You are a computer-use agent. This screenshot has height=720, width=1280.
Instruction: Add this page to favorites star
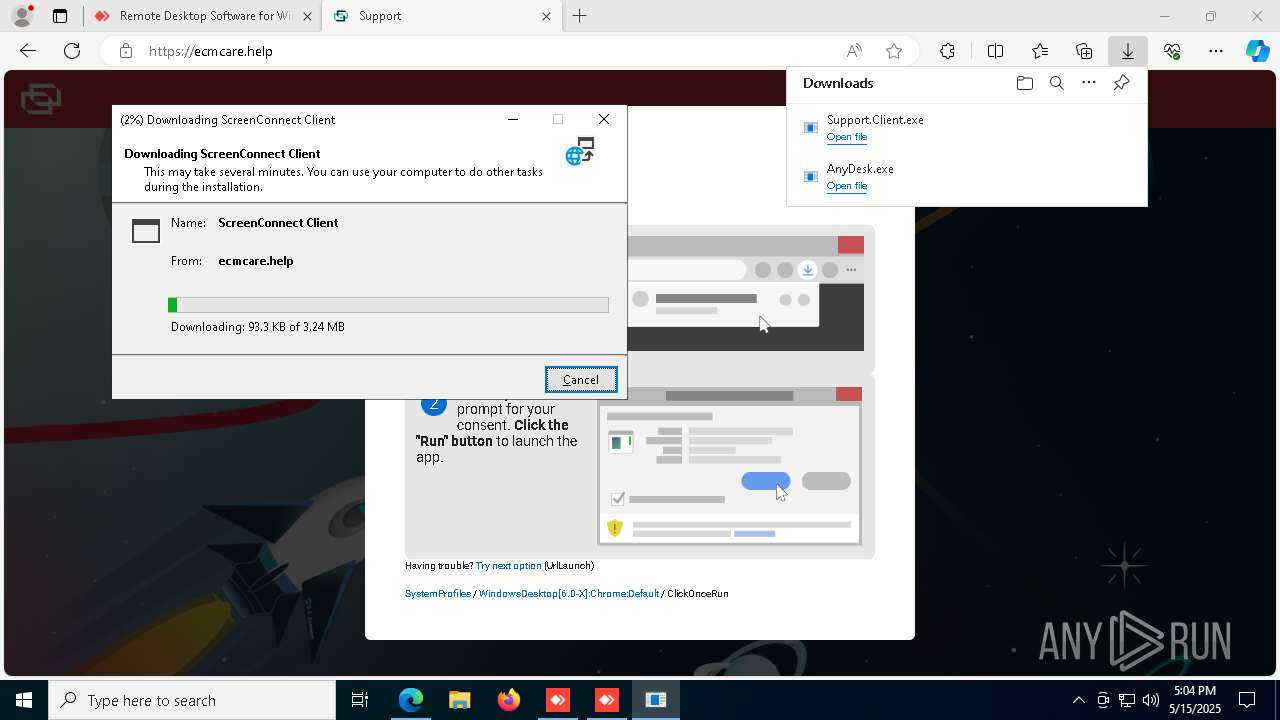click(x=894, y=51)
